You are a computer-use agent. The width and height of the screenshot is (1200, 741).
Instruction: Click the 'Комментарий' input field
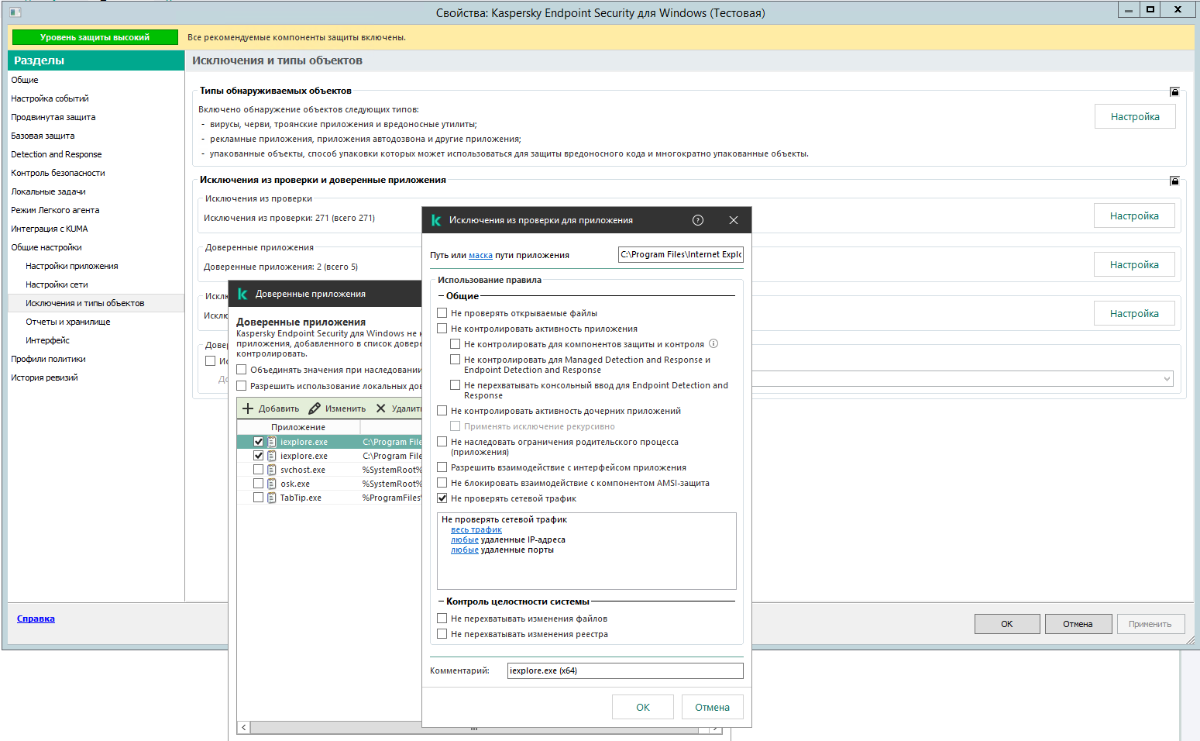click(625, 671)
